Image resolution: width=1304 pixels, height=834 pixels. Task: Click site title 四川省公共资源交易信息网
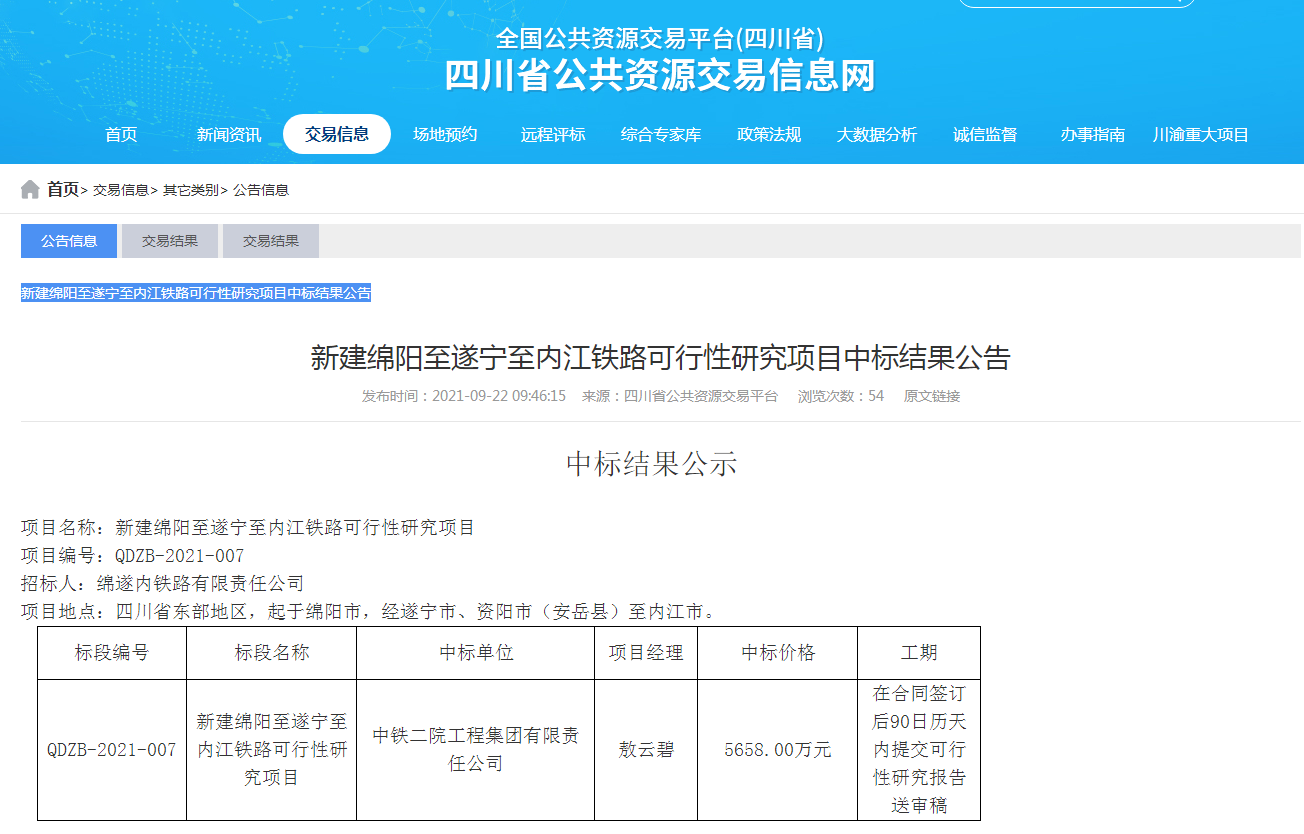pos(660,76)
